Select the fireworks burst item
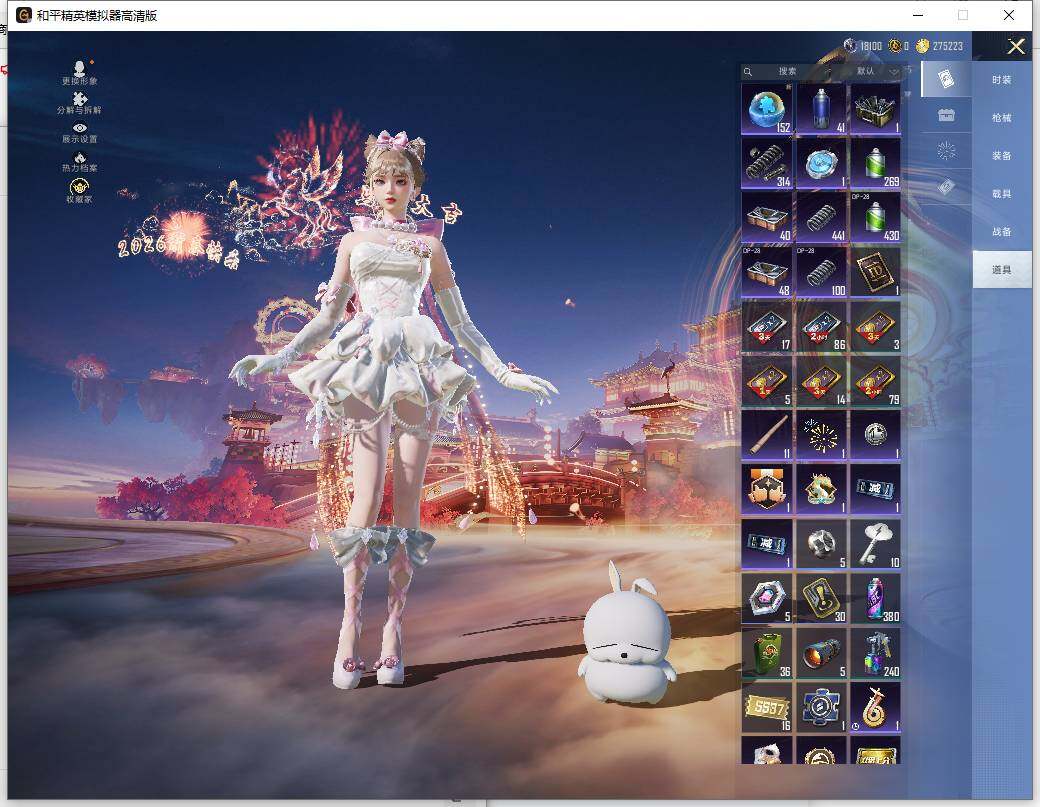The height and width of the screenshot is (807, 1040). (821, 435)
